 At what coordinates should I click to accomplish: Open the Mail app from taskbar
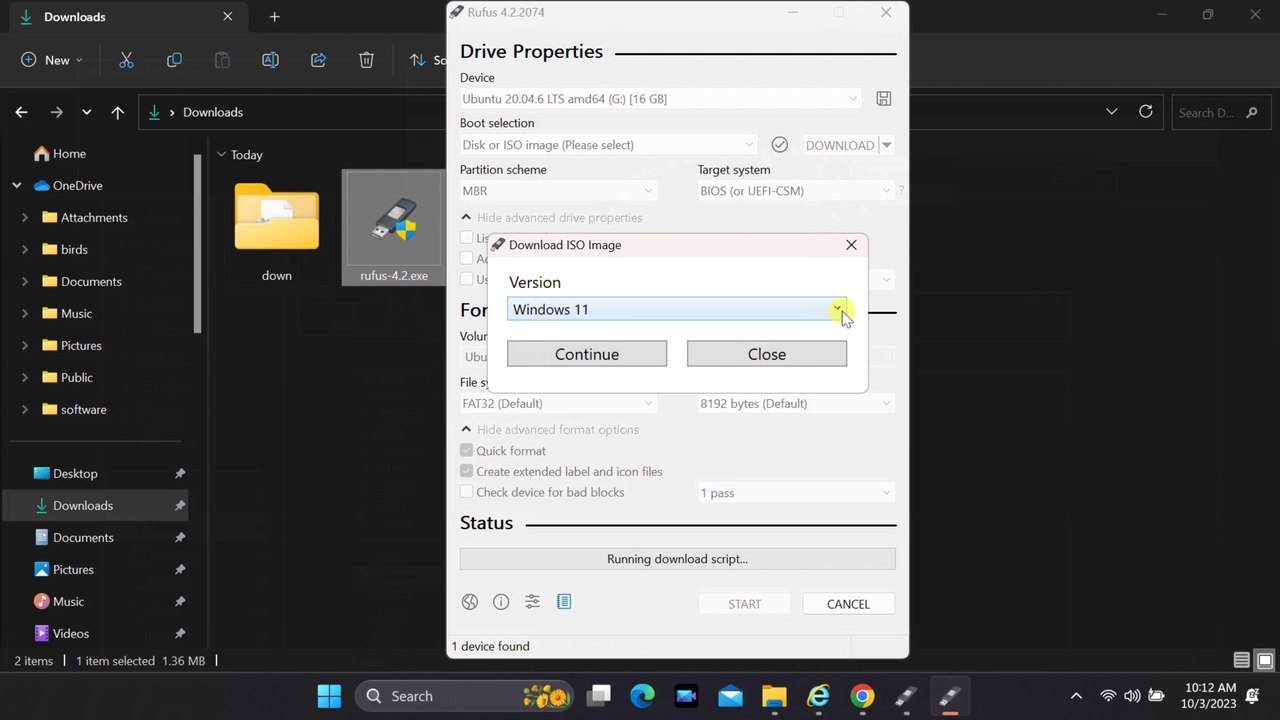[x=730, y=696]
